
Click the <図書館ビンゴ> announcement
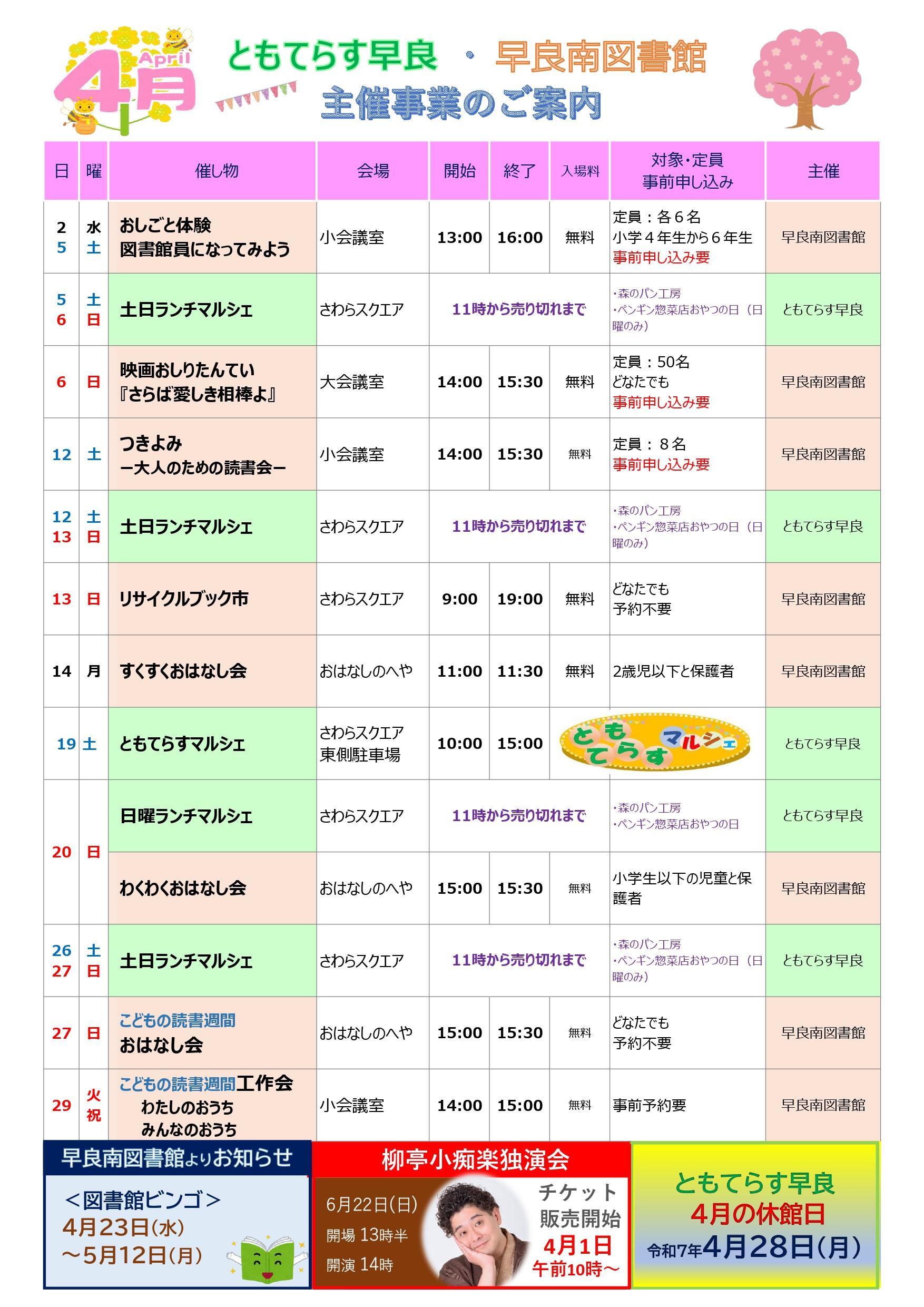(142, 1200)
